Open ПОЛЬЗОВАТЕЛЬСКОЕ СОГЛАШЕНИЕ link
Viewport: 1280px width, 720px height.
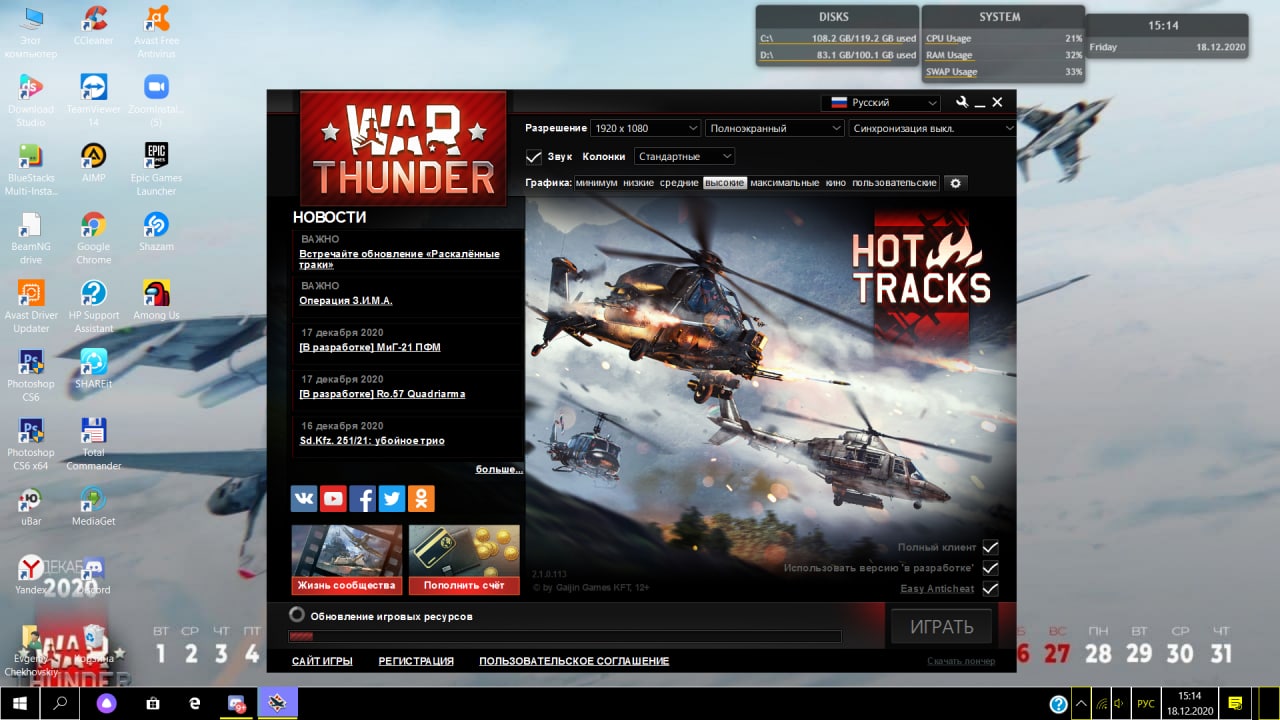click(574, 661)
